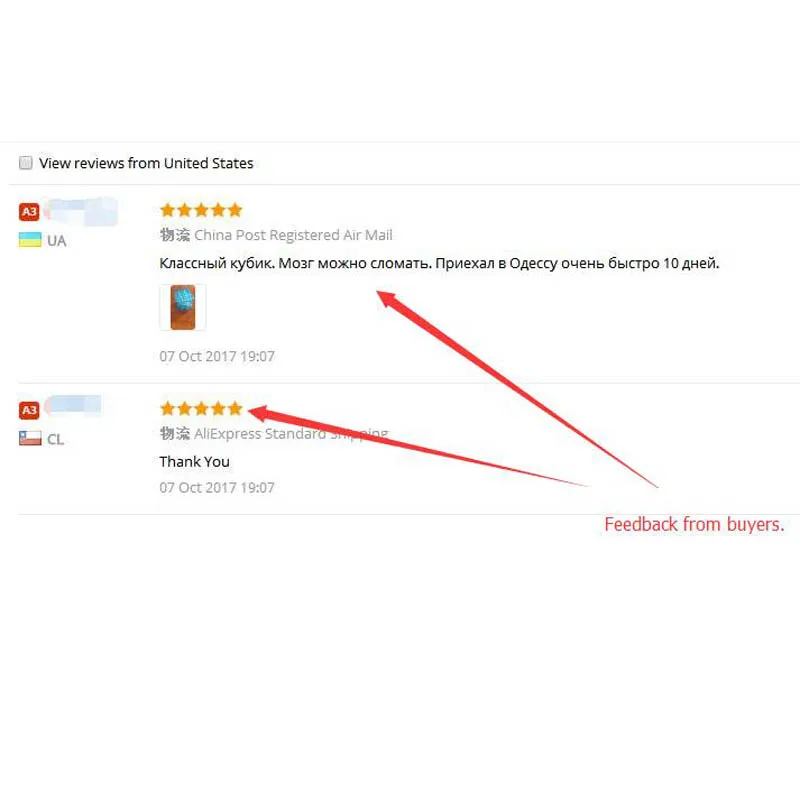Click the second review's 07 Oct 2017 date
The width and height of the screenshot is (800, 800).
(x=217, y=487)
